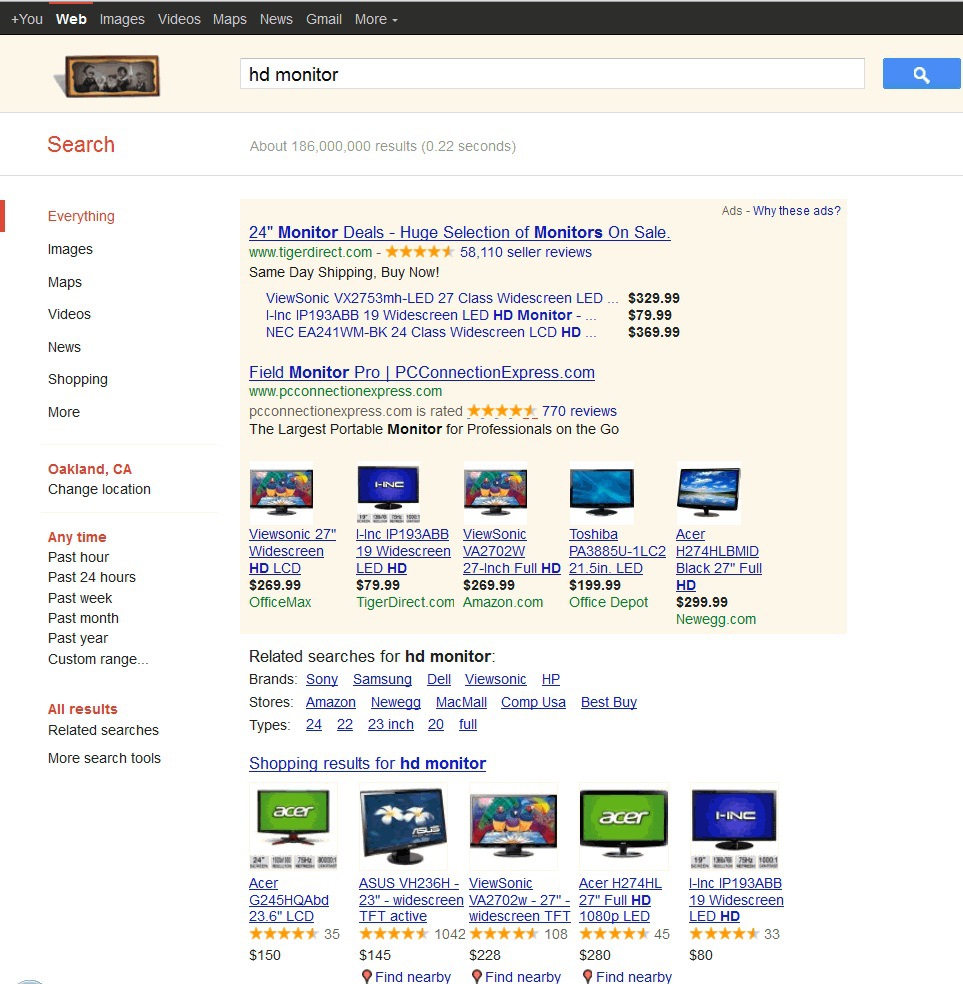
Task: Expand More in the left sidebar
Action: [x=64, y=412]
